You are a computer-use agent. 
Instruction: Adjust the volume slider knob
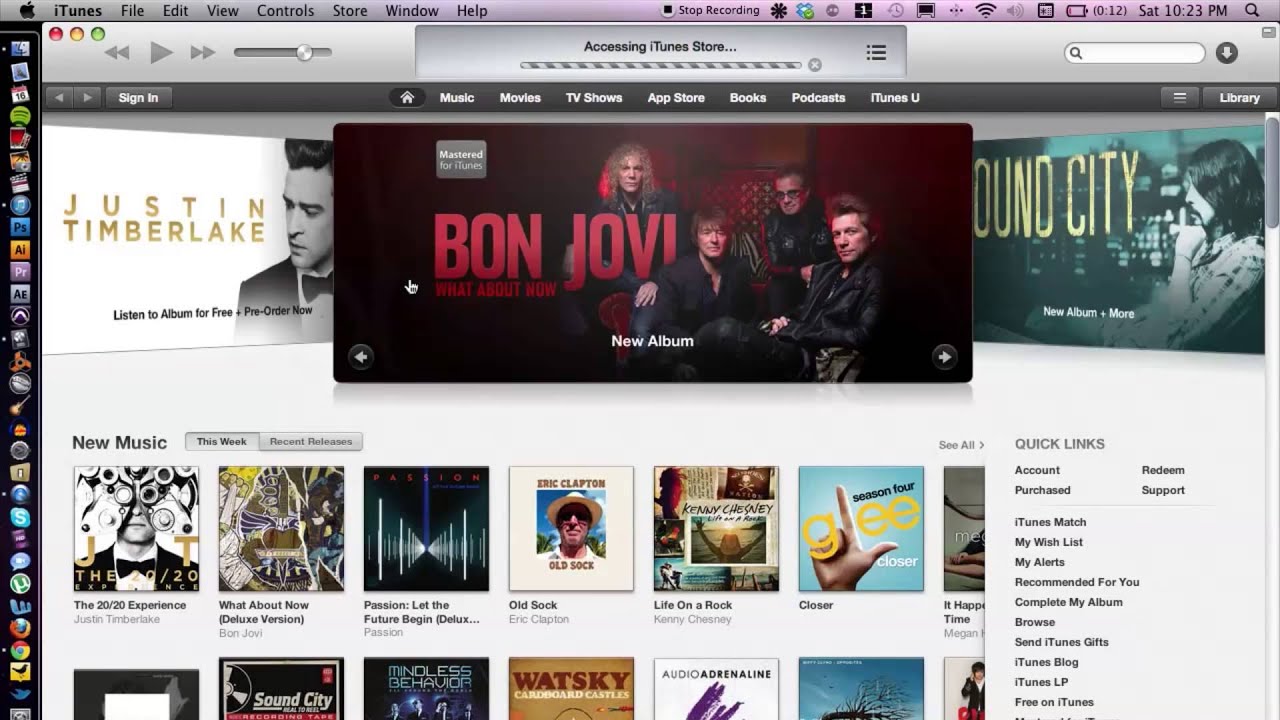[304, 53]
